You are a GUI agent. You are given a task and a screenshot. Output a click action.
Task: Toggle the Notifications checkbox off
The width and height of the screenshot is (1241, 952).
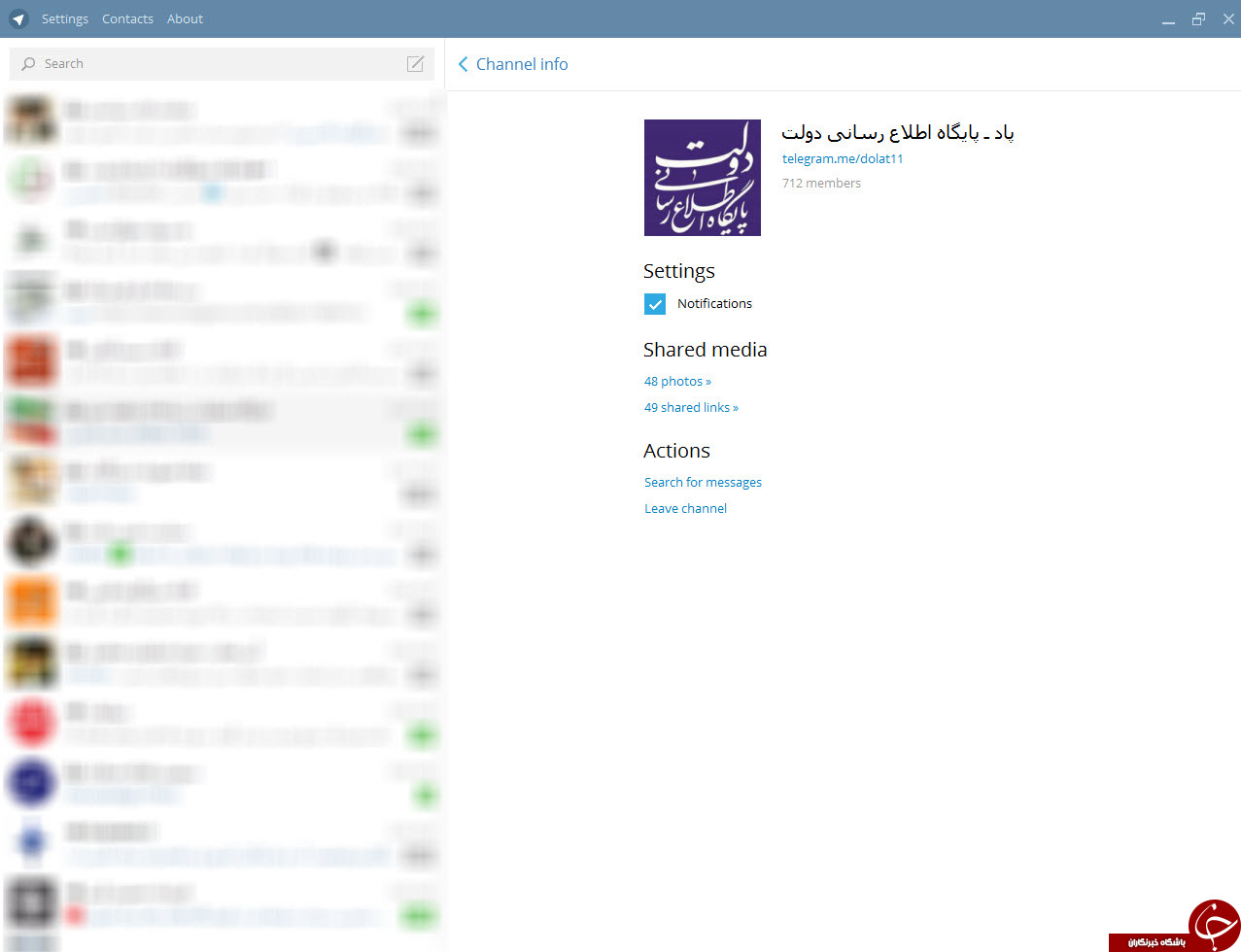pos(655,304)
